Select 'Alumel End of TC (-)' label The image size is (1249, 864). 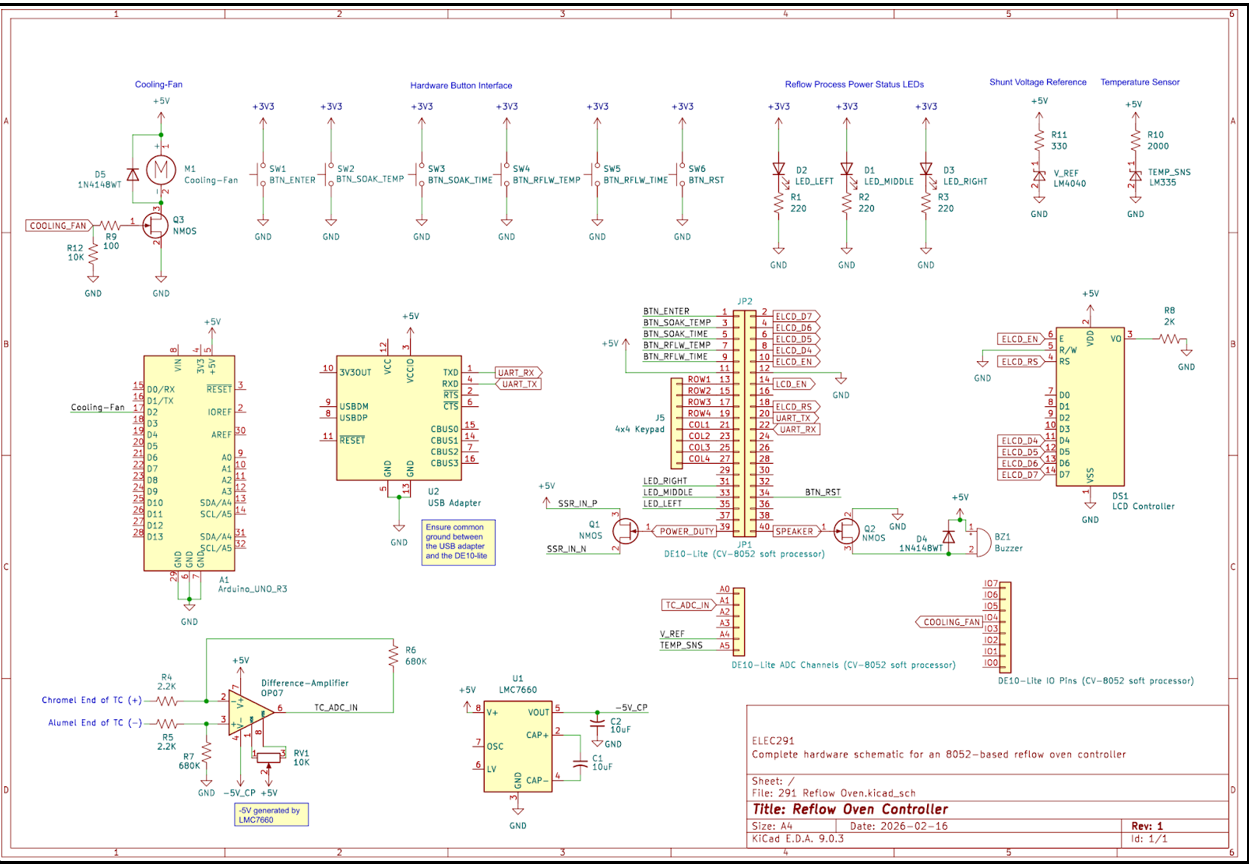[94, 721]
